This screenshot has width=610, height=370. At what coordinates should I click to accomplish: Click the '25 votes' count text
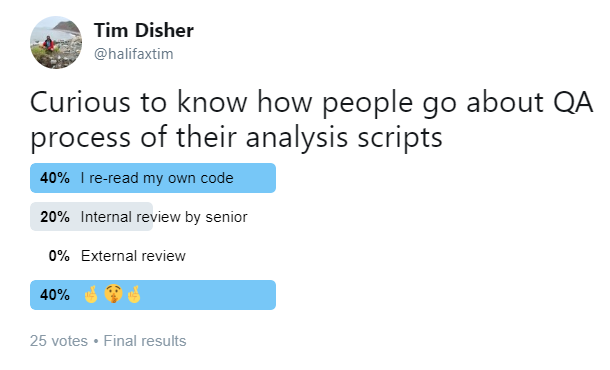tap(59, 341)
